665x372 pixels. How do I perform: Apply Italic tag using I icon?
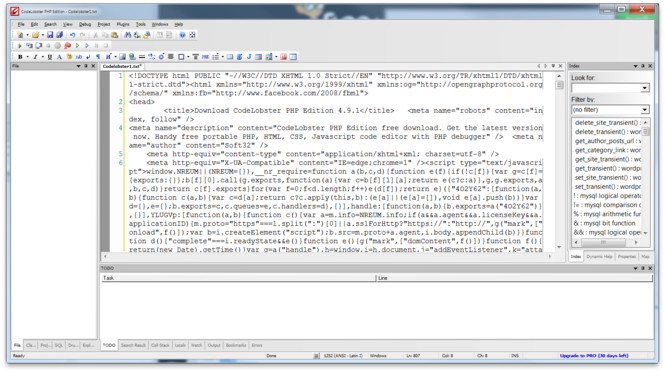click(35, 56)
